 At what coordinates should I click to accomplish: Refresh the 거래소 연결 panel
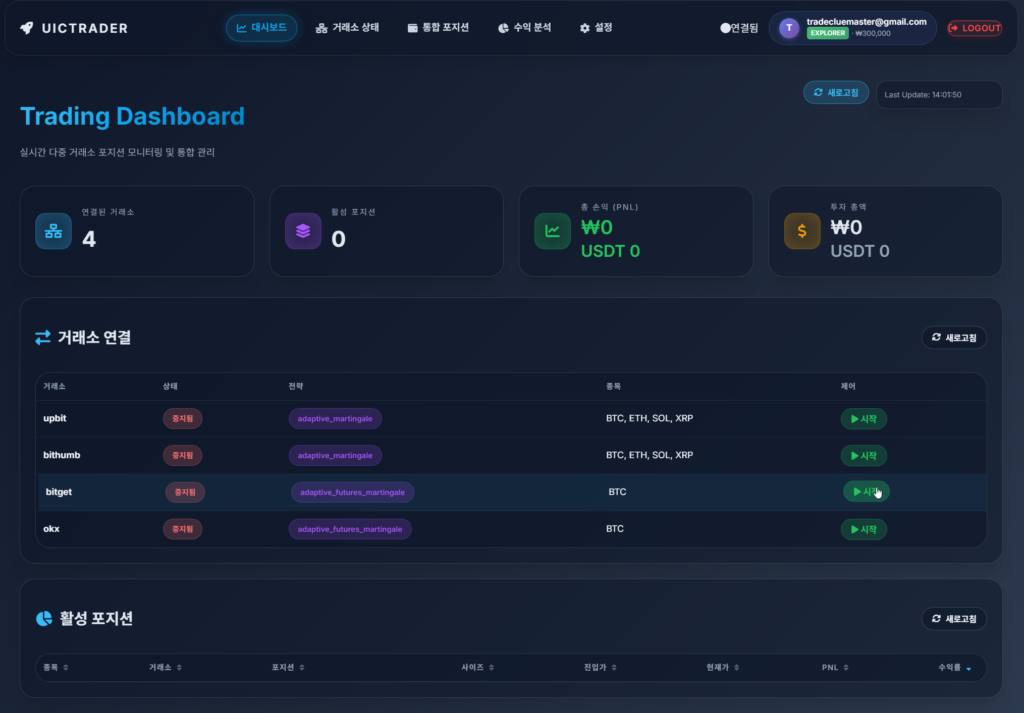pos(953,338)
